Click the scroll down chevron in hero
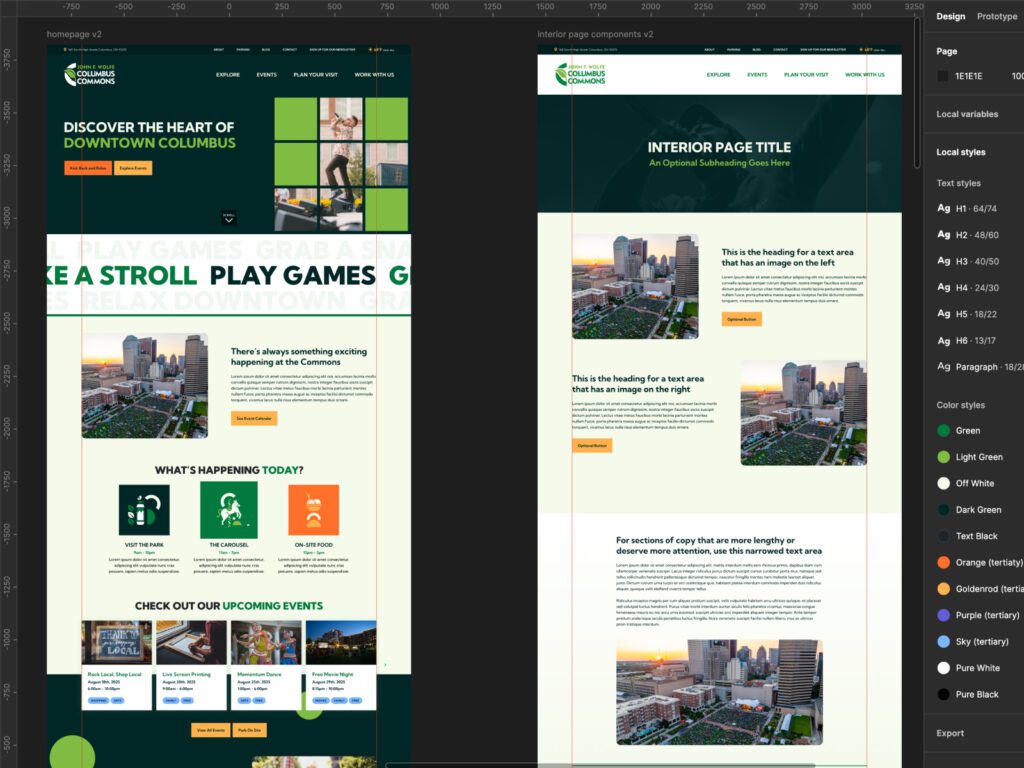Screen dimensions: 1024x768 click(x=229, y=218)
